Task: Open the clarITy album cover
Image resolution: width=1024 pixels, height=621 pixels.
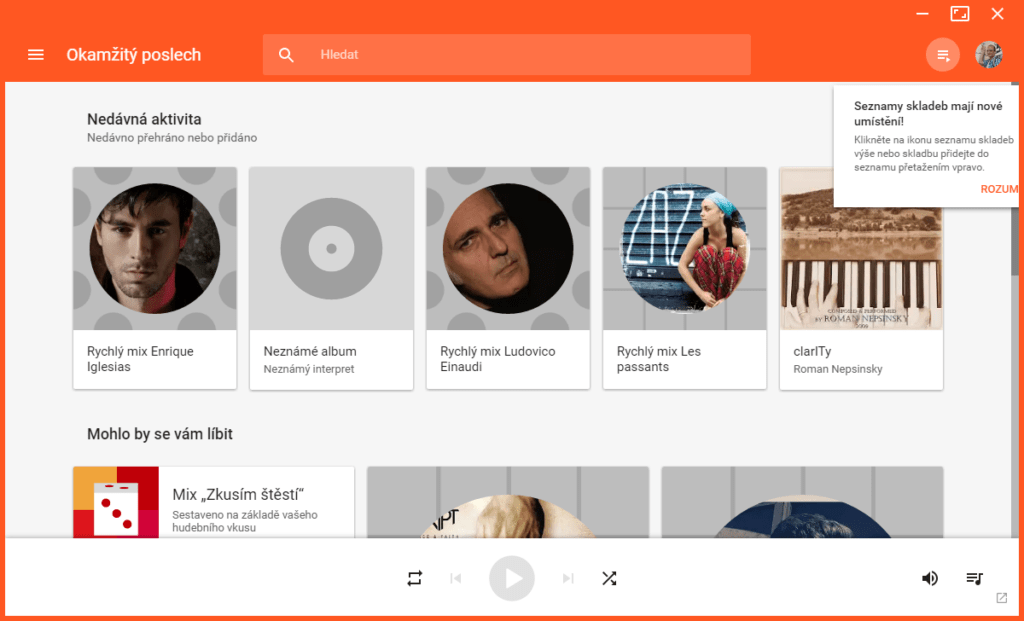Action: coord(861,249)
